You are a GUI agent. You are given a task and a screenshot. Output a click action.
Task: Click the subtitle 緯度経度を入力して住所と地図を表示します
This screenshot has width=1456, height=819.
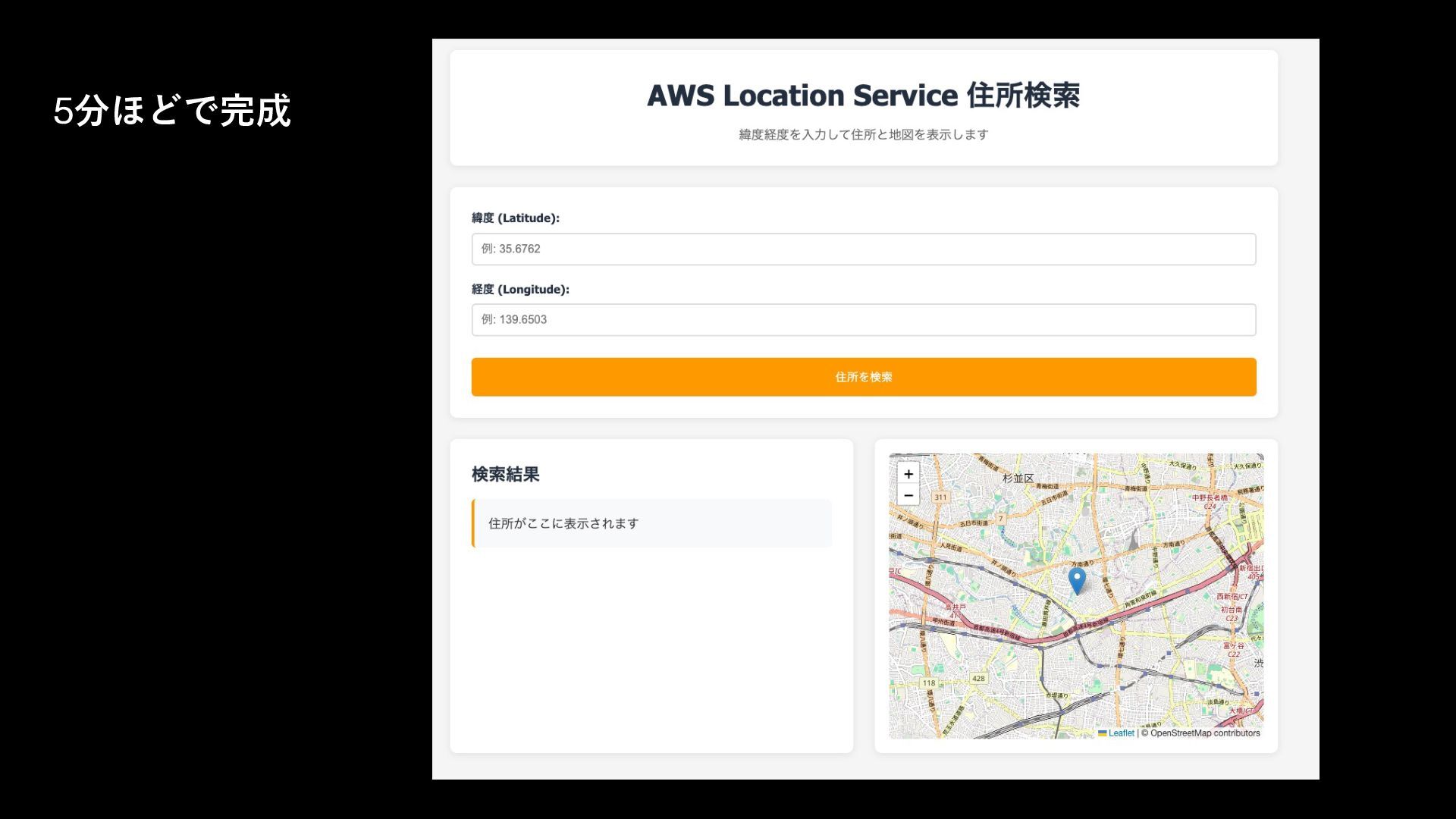click(864, 135)
